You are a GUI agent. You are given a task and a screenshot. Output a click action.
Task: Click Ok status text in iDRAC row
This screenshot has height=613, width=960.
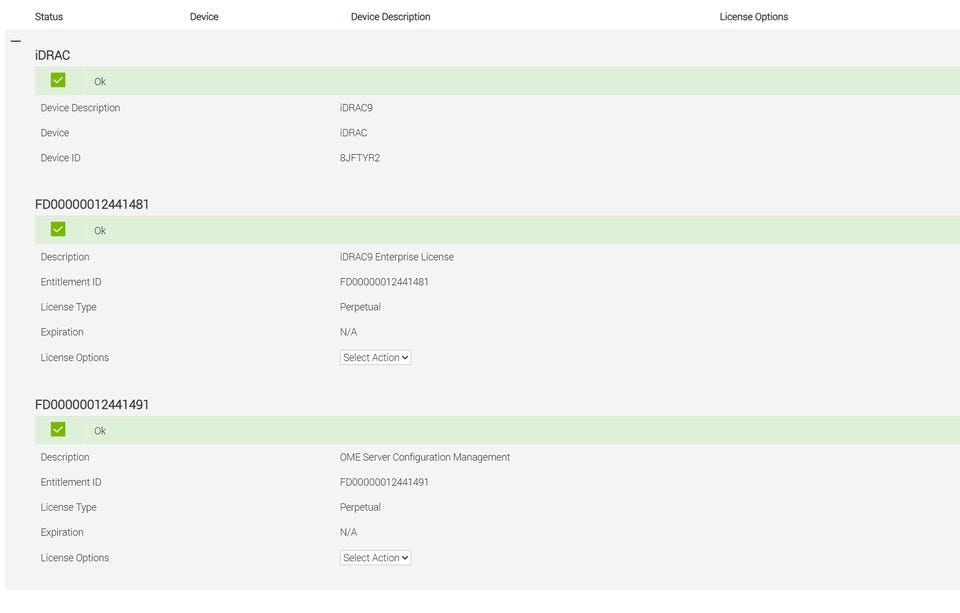click(x=100, y=81)
